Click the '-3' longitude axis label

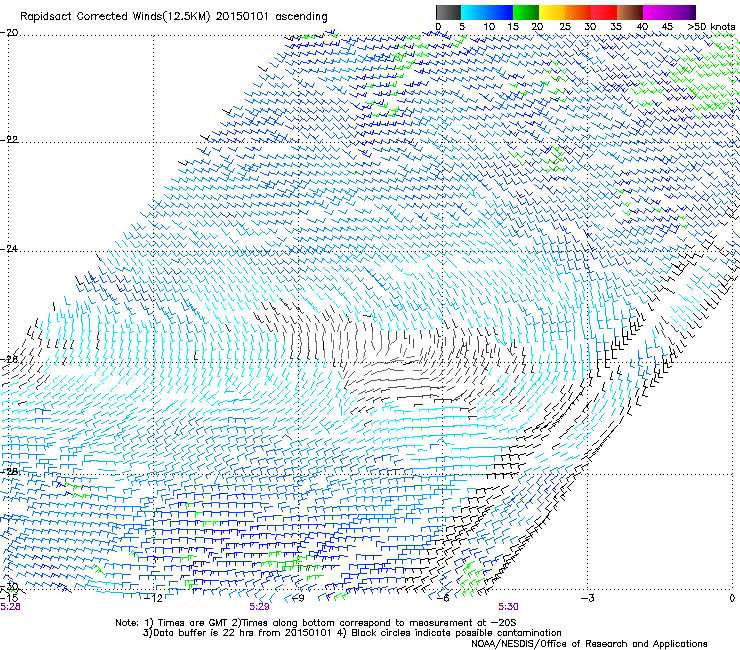pyautogui.click(x=587, y=598)
